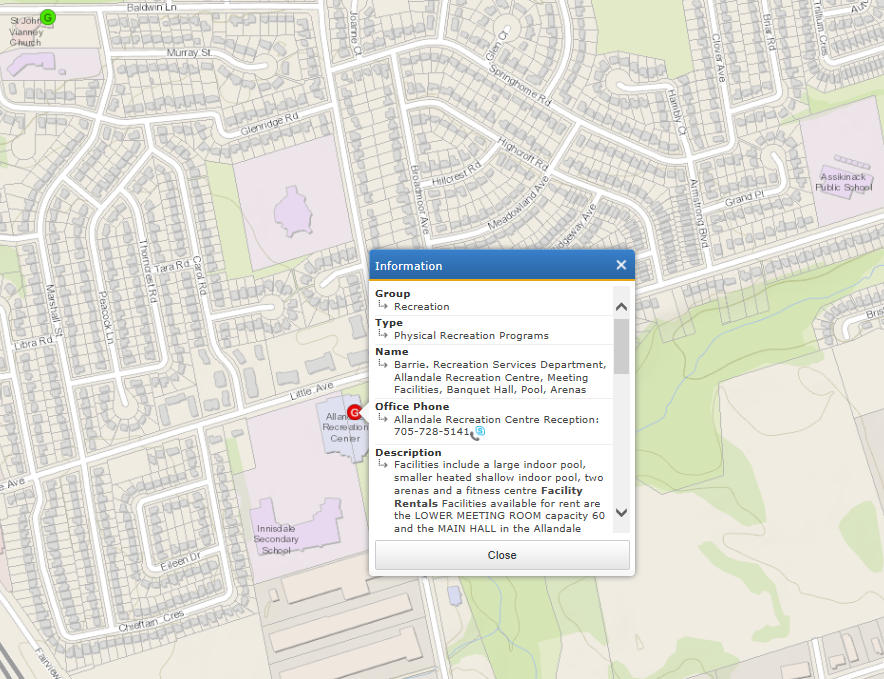Image resolution: width=884 pixels, height=679 pixels.
Task: Click the 'Information' popup title
Action: coord(409,266)
